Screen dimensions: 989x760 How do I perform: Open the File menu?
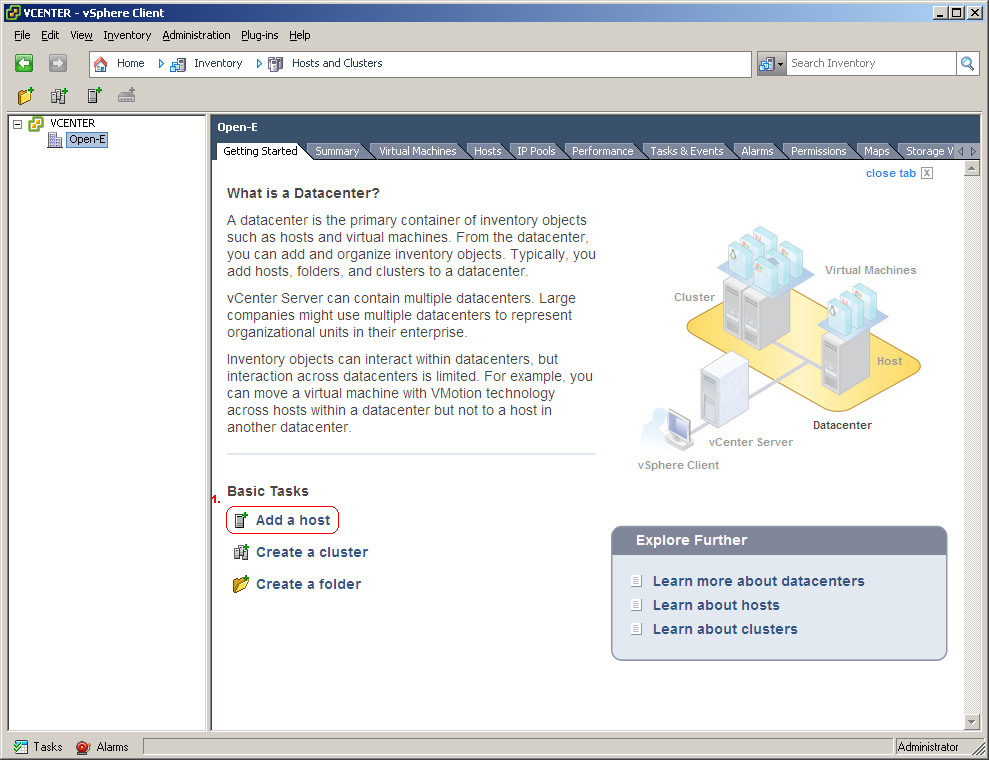pos(22,35)
